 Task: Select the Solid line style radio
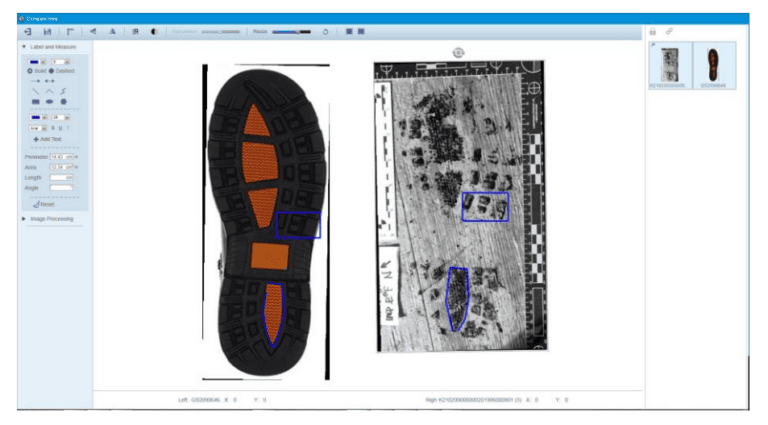pyautogui.click(x=30, y=71)
